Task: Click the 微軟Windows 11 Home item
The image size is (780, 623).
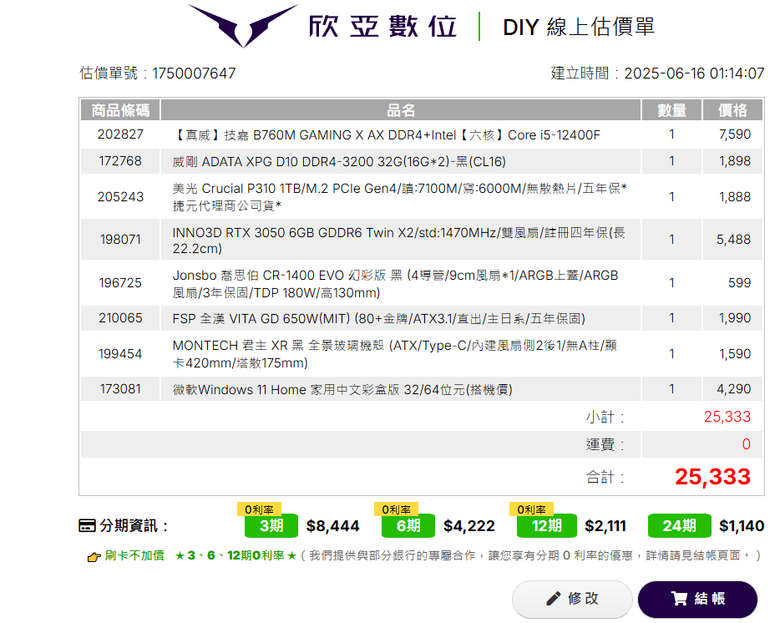Action: tap(342, 390)
